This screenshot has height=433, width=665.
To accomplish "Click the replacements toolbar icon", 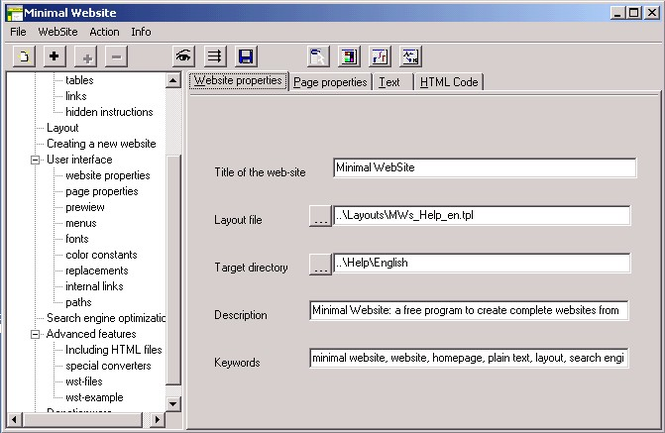I will [x=411, y=56].
